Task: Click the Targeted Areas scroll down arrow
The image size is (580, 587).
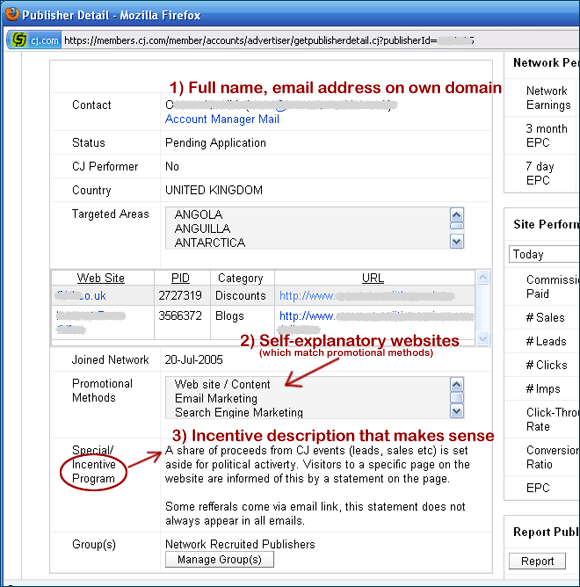Action: [x=456, y=241]
